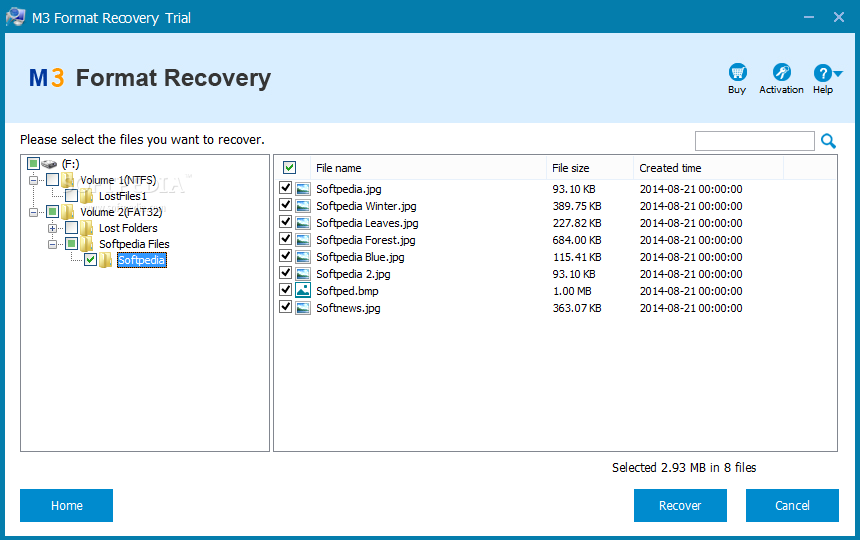860x540 pixels.
Task: Minimize the M3 Format Recovery window
Action: [x=808, y=17]
